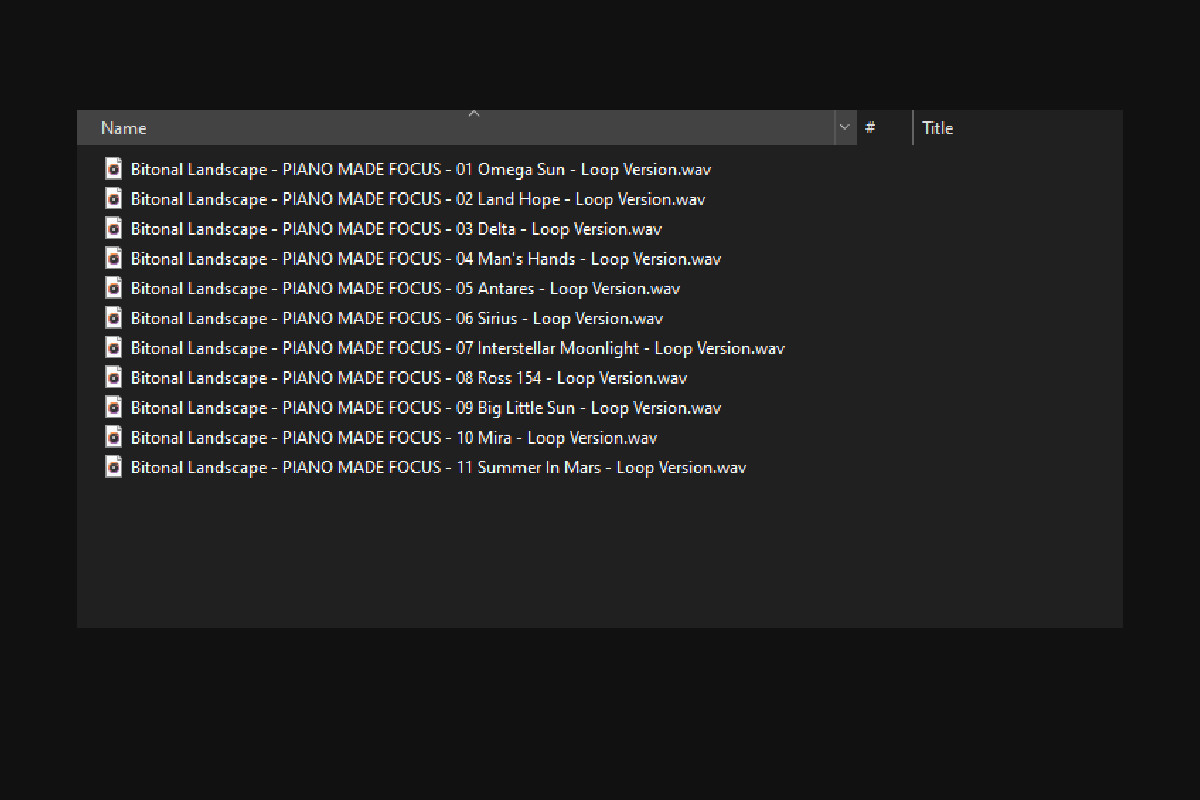Viewport: 1200px width, 800px height.
Task: Click the audio file icon for 08 Ross 154
Action: tap(114, 378)
